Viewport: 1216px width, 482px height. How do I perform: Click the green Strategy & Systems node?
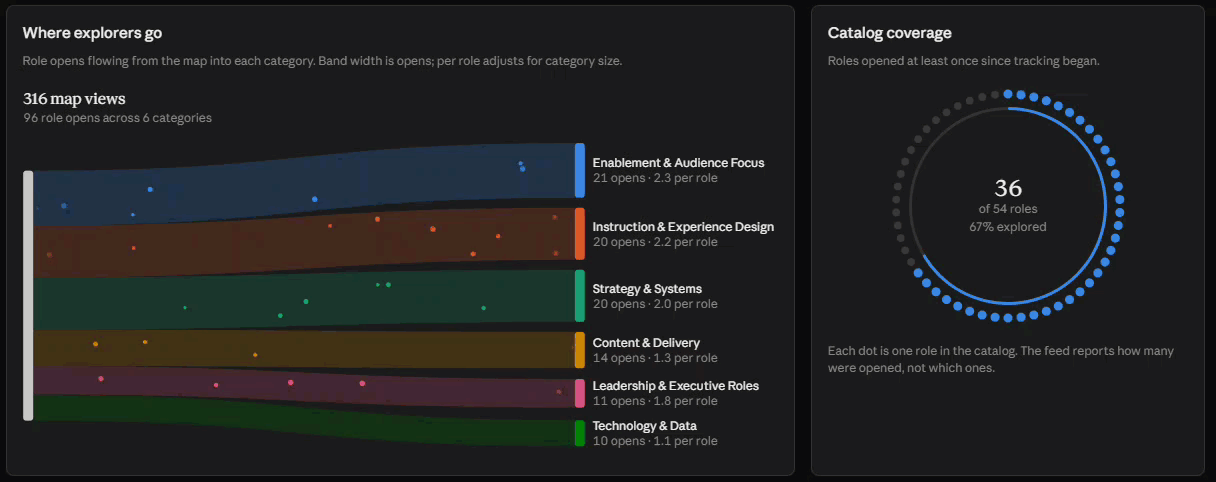pos(580,296)
